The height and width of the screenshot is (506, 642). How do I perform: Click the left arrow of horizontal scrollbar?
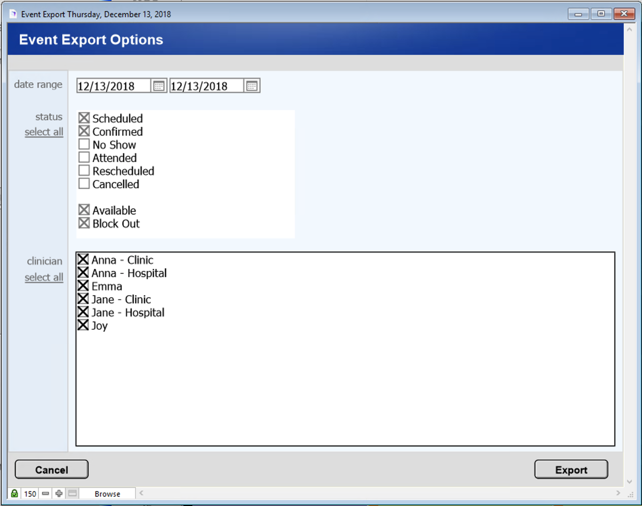(141, 494)
